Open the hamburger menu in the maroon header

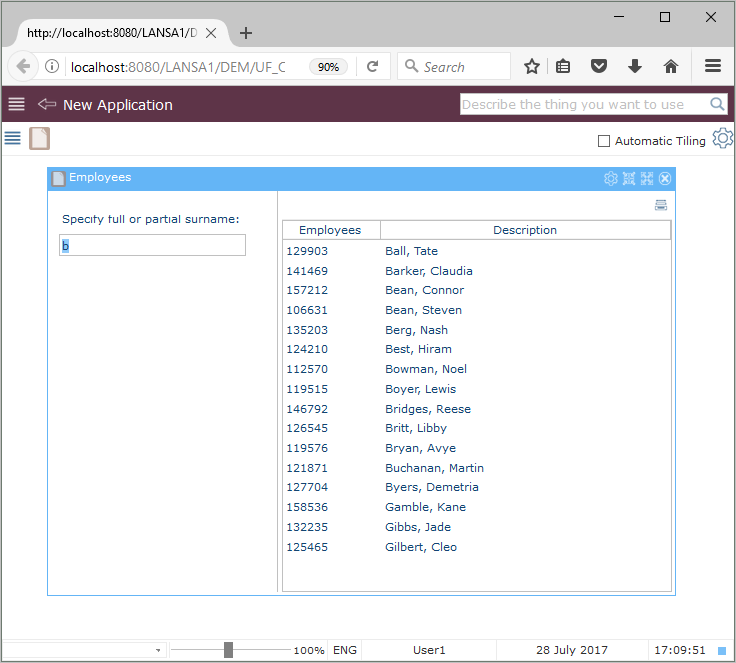(16, 104)
